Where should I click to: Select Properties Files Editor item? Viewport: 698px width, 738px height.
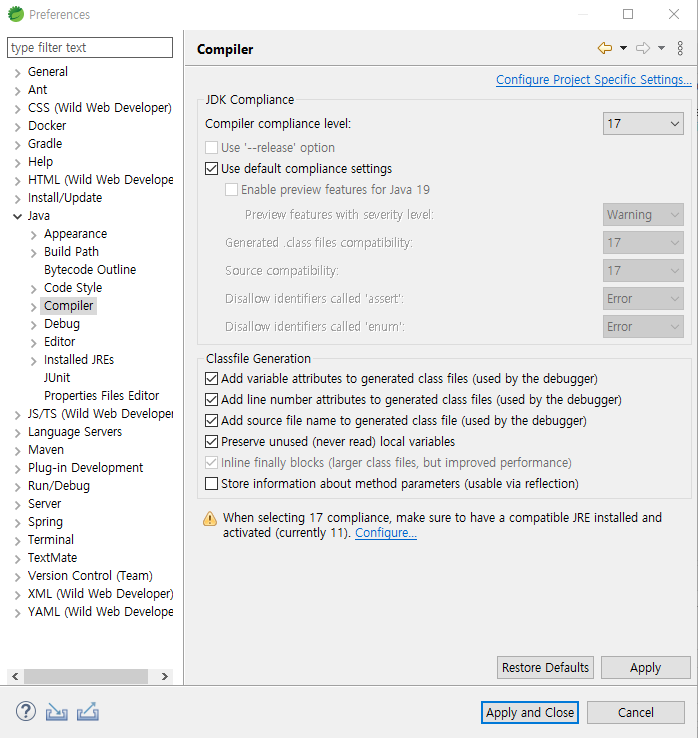(x=101, y=395)
